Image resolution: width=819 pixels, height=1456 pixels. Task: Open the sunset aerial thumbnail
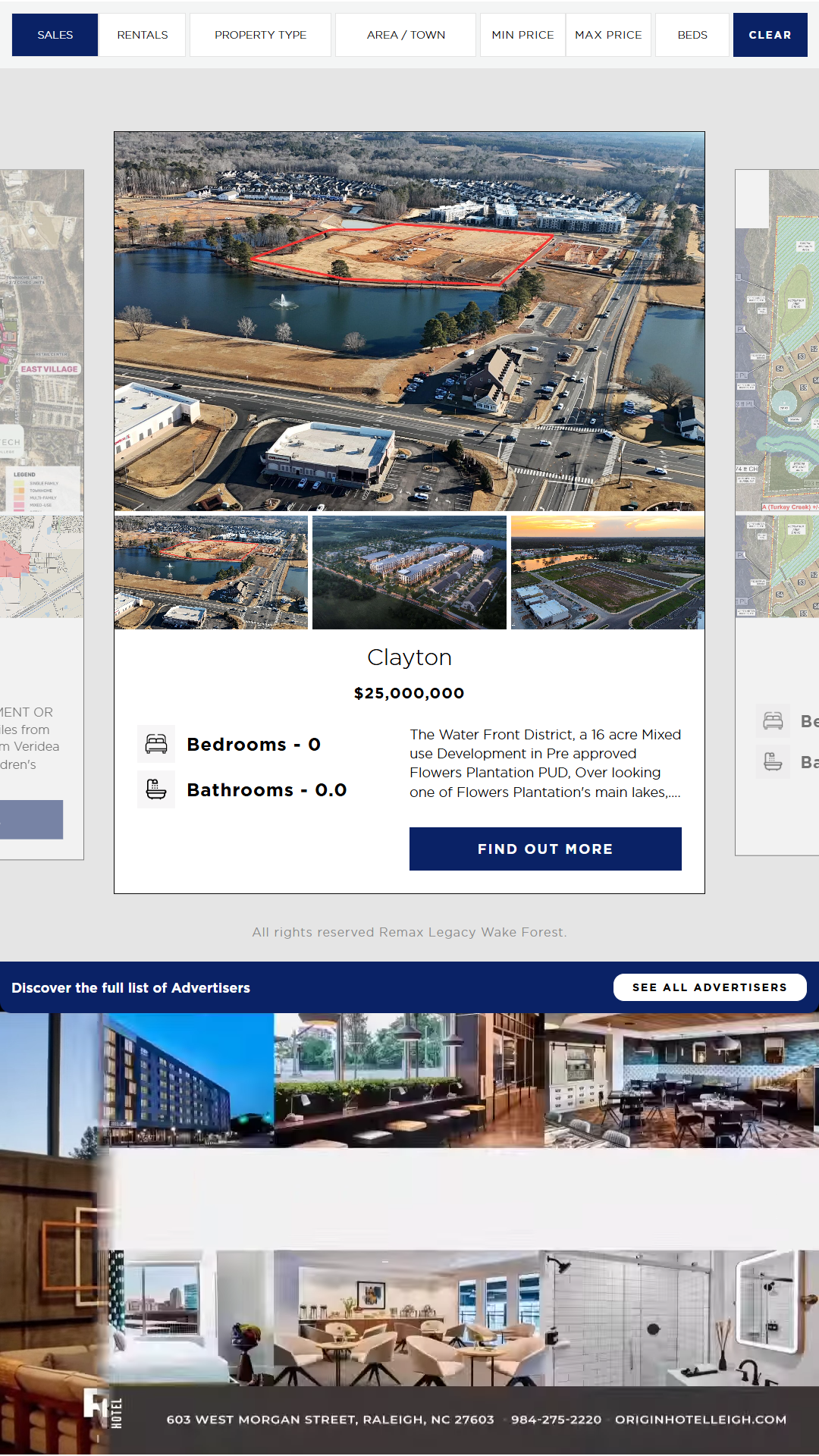[x=608, y=573]
